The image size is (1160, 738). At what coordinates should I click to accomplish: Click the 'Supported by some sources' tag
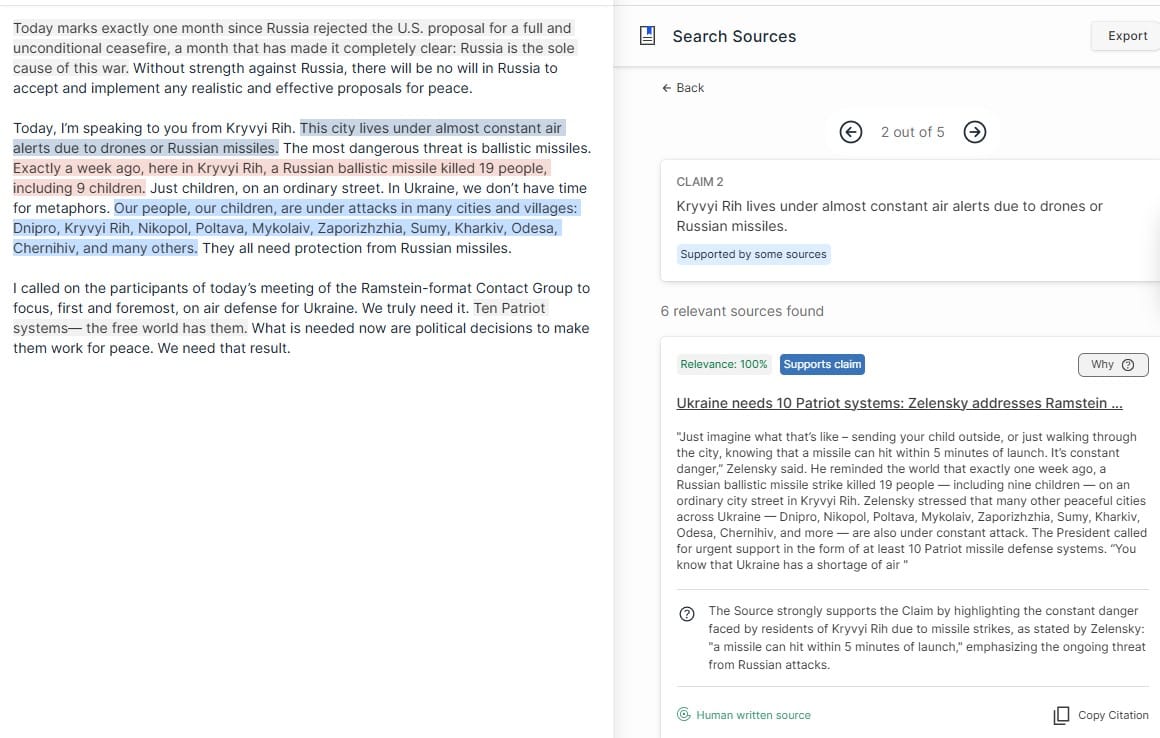[753, 254]
